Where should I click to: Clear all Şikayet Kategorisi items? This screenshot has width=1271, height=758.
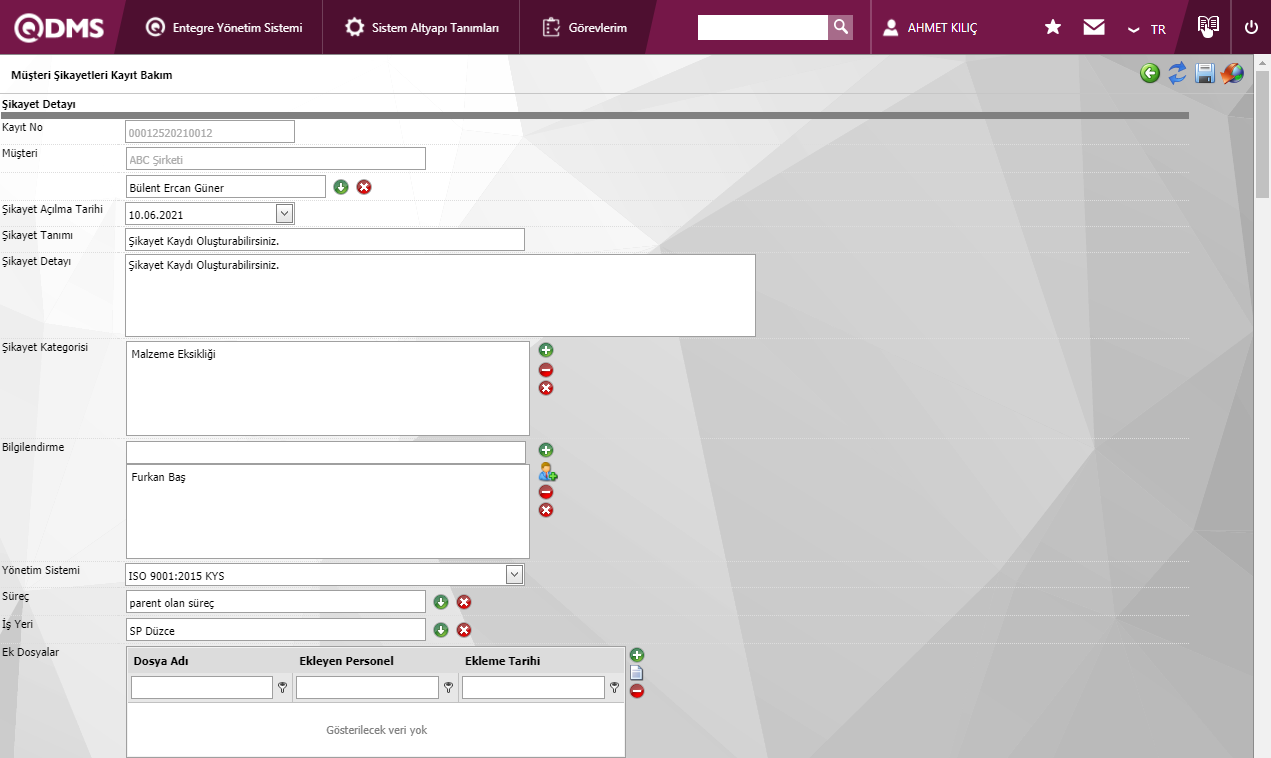546,388
